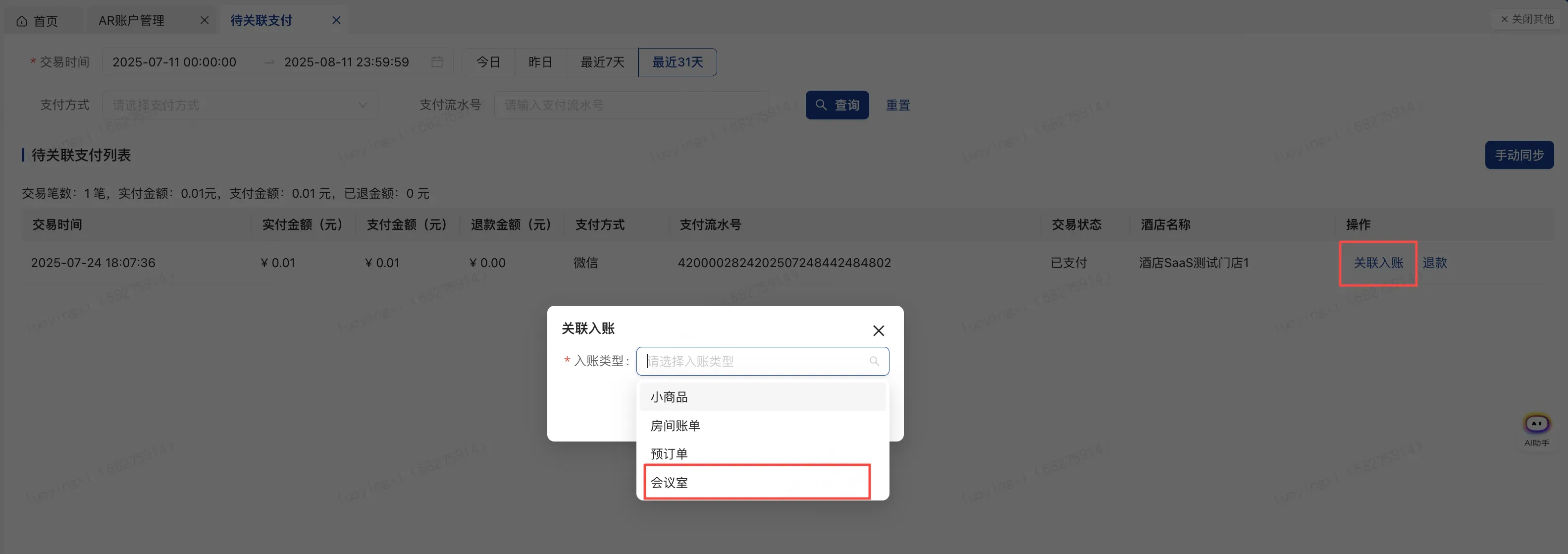The image size is (1568, 554).
Task: Close the 待关联支付 tab
Action: pos(336,20)
